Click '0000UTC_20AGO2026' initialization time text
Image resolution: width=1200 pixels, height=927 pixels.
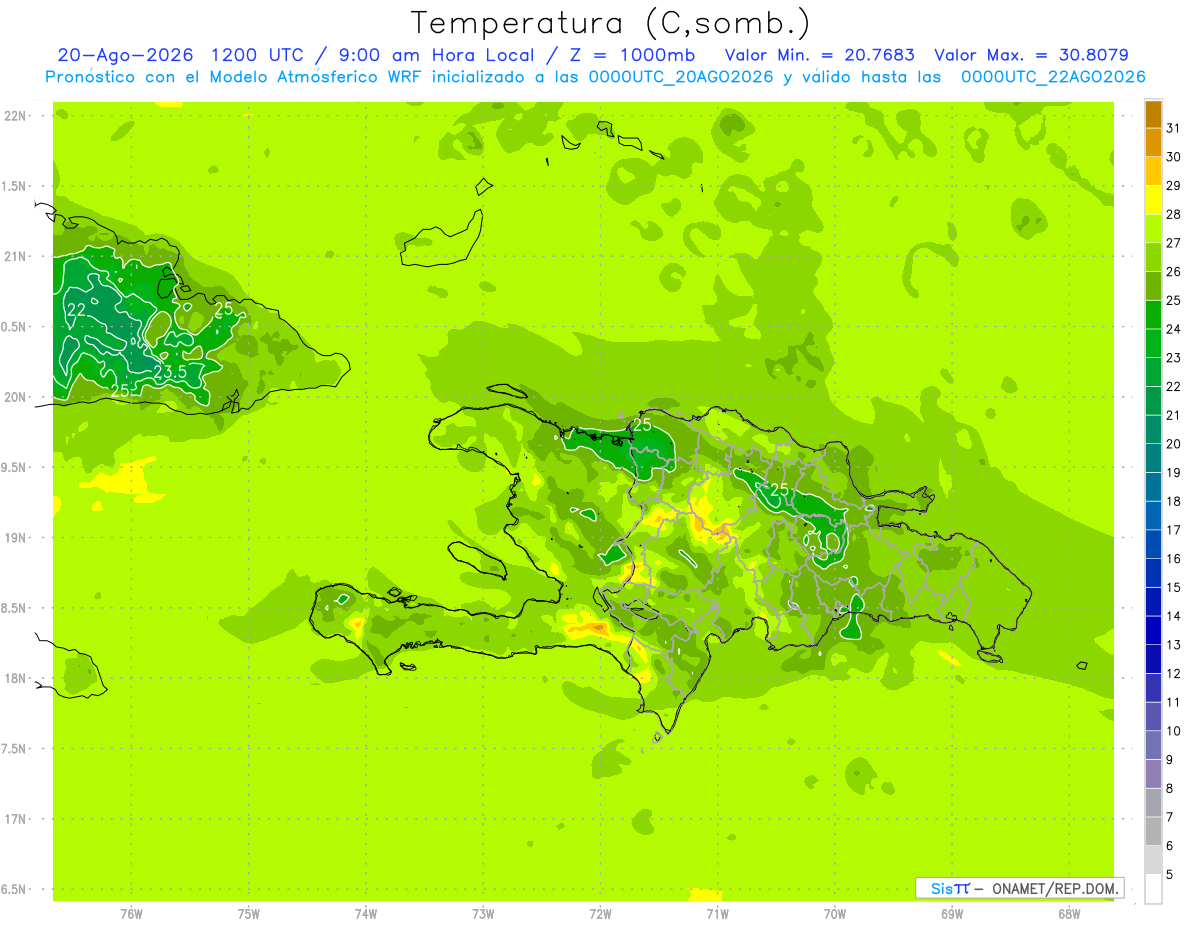pyautogui.click(x=681, y=77)
